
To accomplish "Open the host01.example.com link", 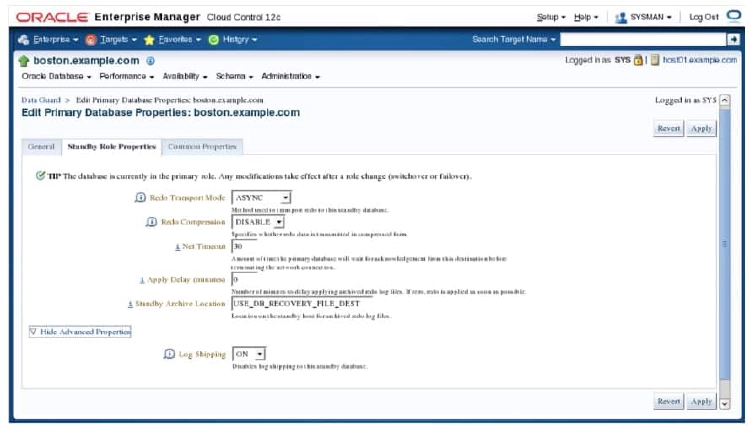I will [x=700, y=60].
